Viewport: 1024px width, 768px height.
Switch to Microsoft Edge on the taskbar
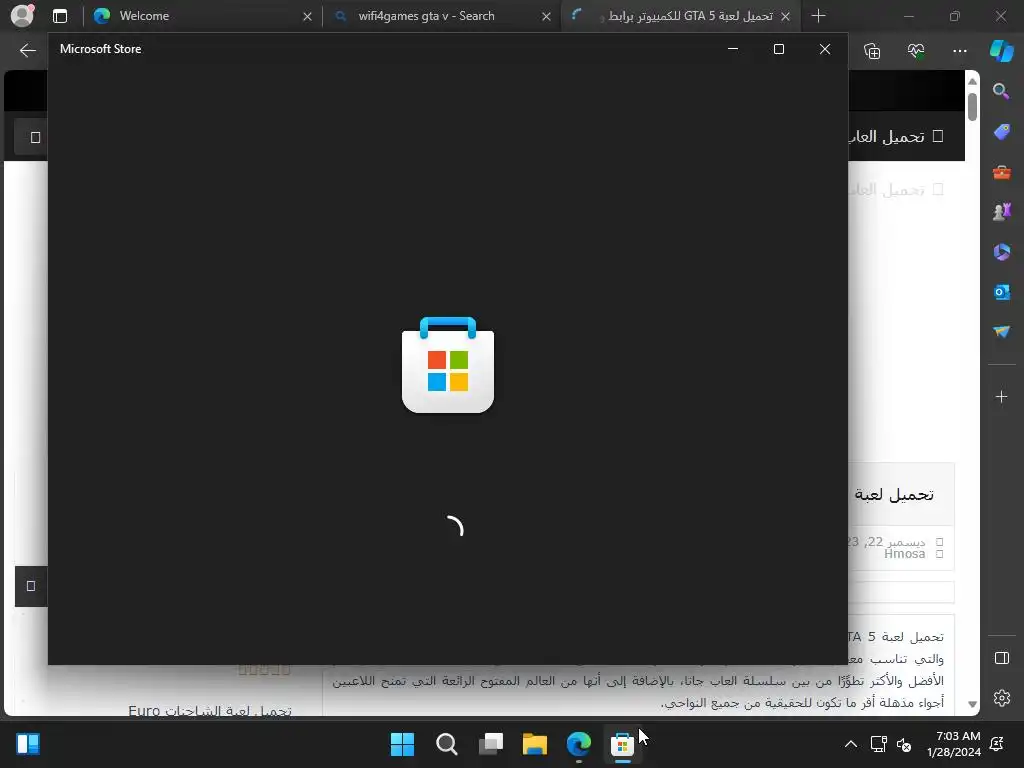[x=579, y=744]
